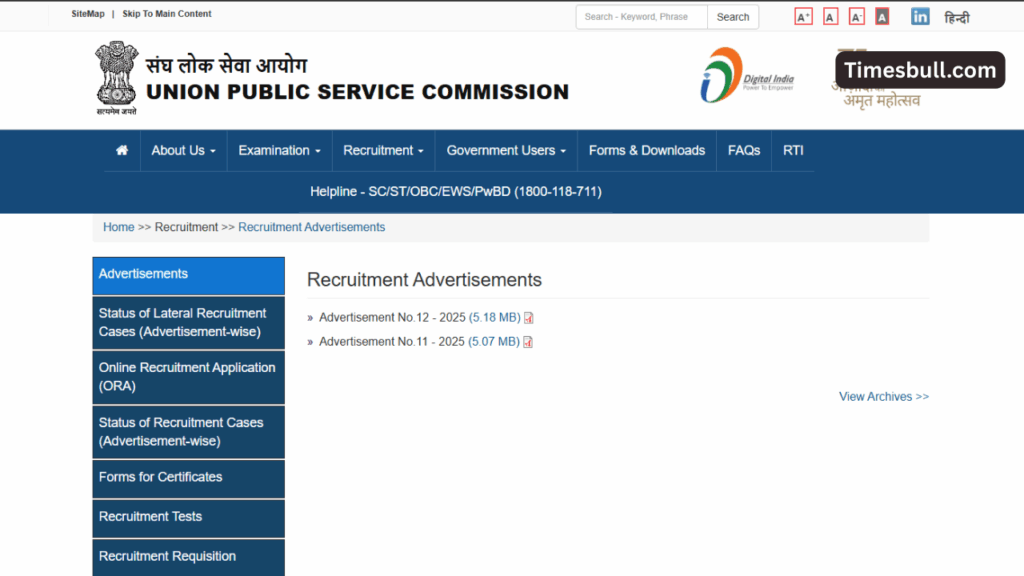Switch language to Hindi
The image size is (1024, 576).
point(957,18)
